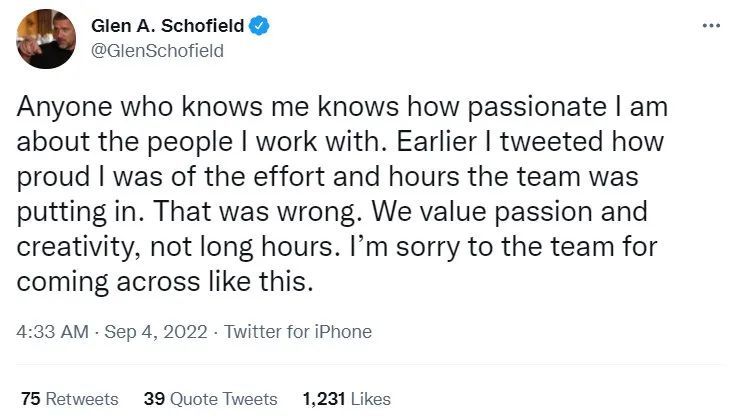View the 75 Retweets list

pos(69,398)
